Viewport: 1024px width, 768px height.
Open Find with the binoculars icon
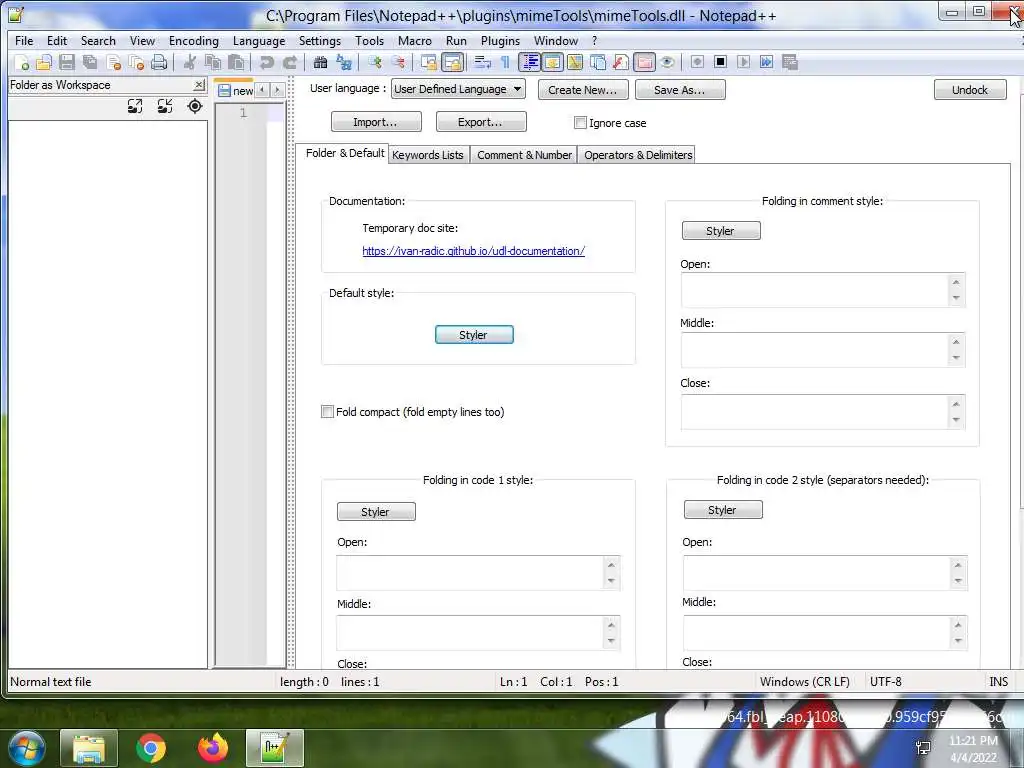coord(320,62)
